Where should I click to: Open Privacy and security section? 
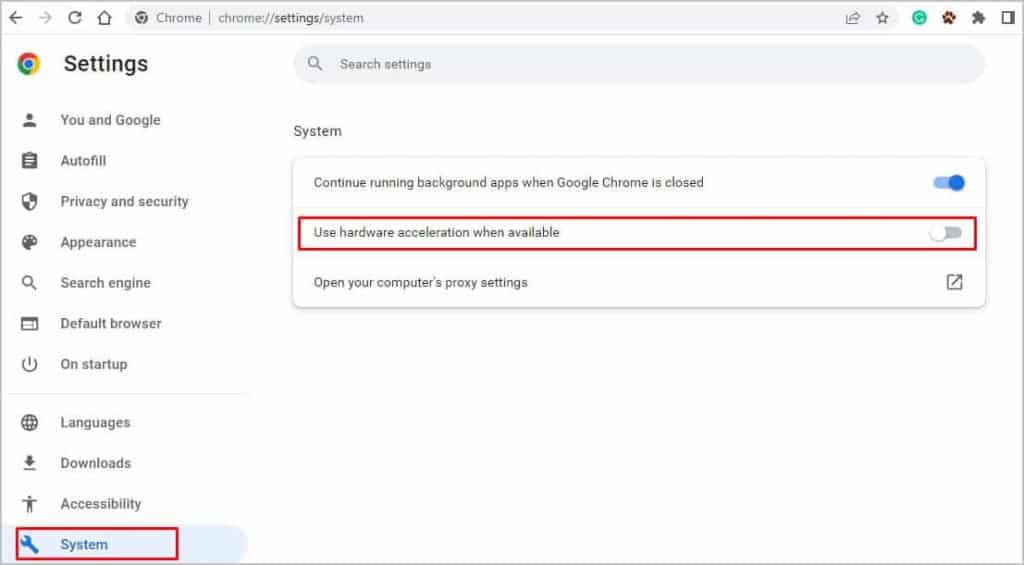pyautogui.click(x=124, y=201)
